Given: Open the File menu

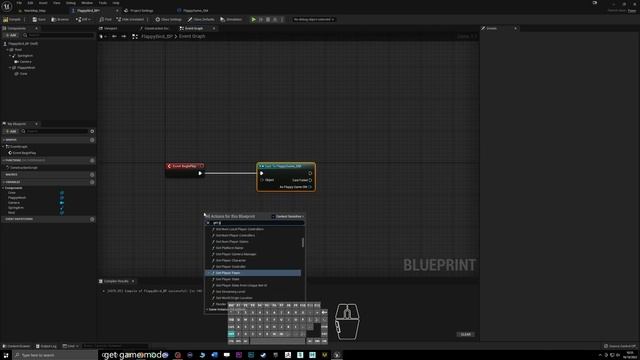Looking at the screenshot, I should coord(19,3).
